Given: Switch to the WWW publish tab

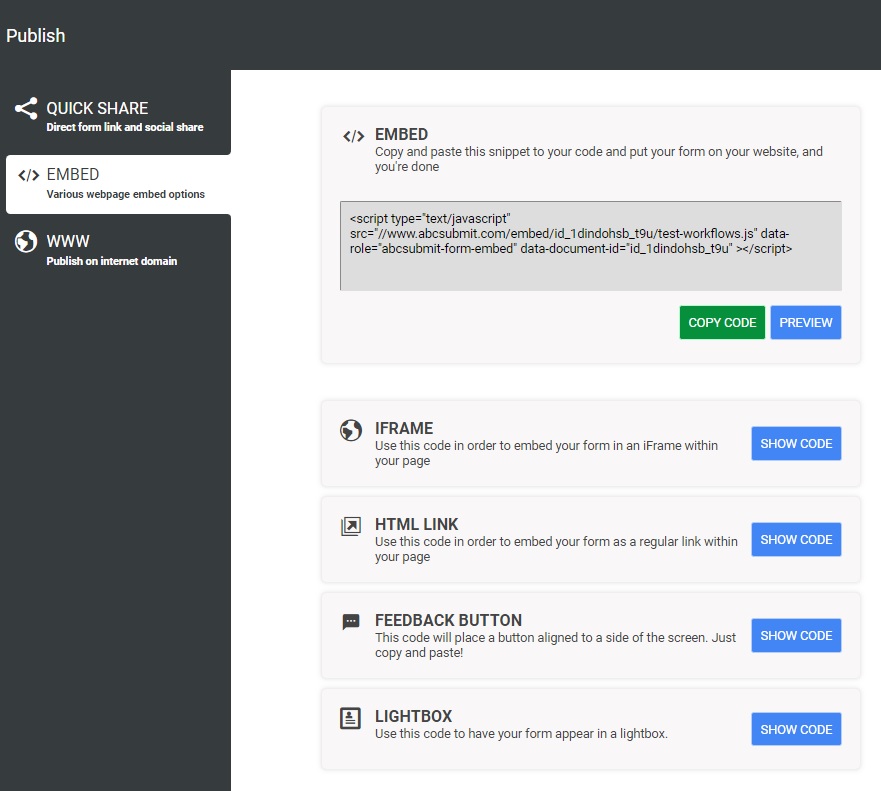Looking at the screenshot, I should (69, 240).
